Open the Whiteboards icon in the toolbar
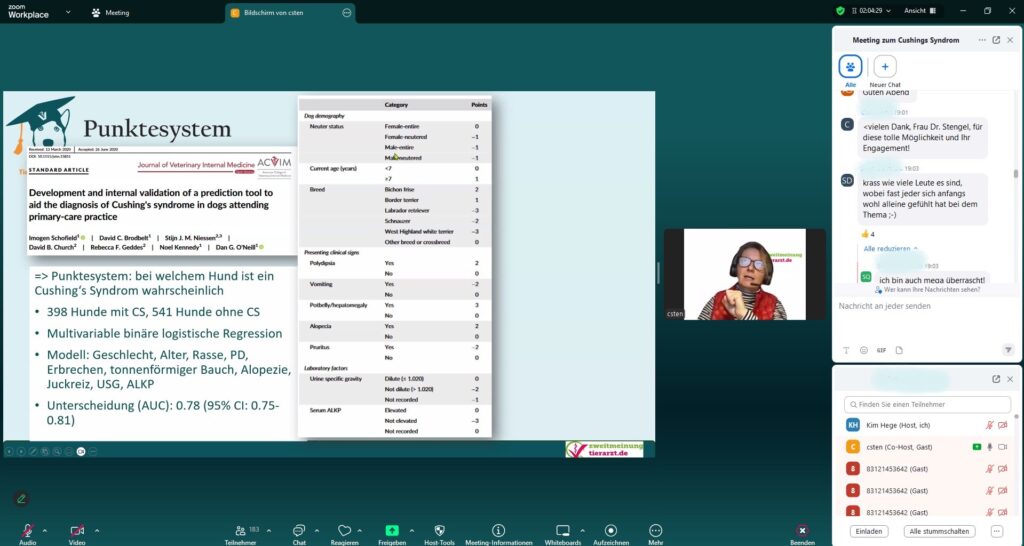The height and width of the screenshot is (546, 1024). (x=562, y=529)
